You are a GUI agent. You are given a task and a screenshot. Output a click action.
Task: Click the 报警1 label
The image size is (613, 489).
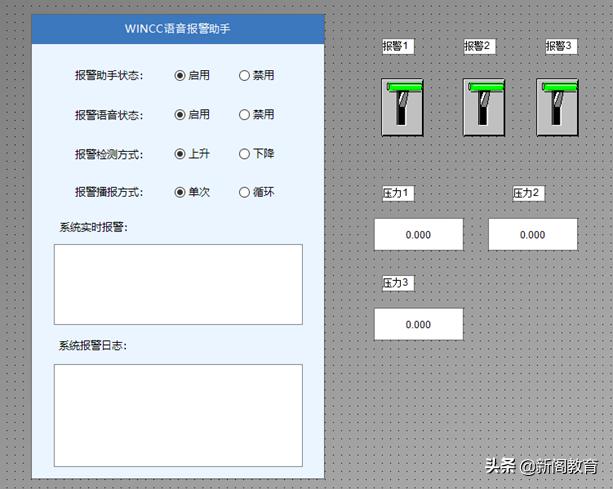pos(398,47)
